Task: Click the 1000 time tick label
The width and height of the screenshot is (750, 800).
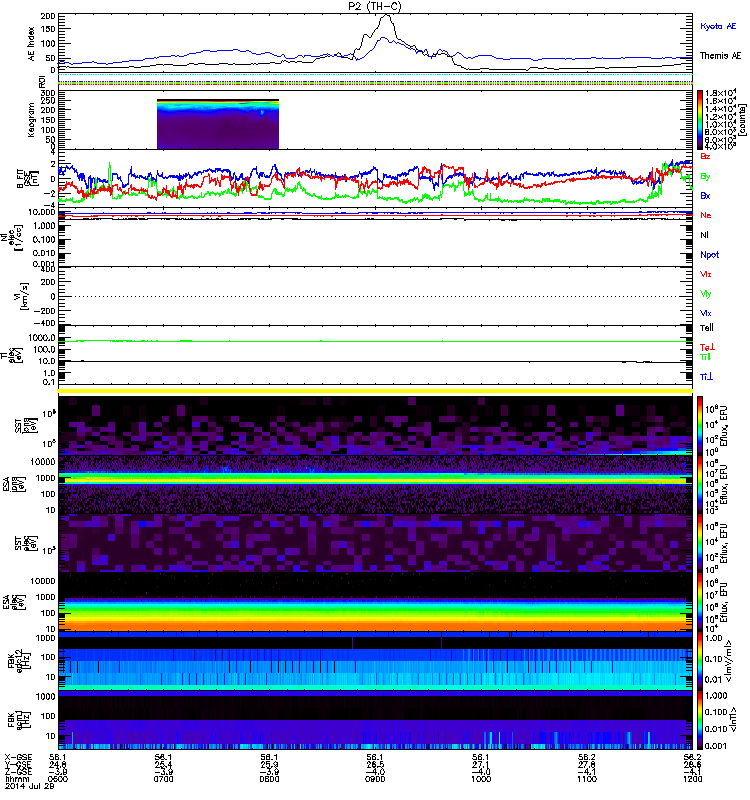Action: point(481,779)
